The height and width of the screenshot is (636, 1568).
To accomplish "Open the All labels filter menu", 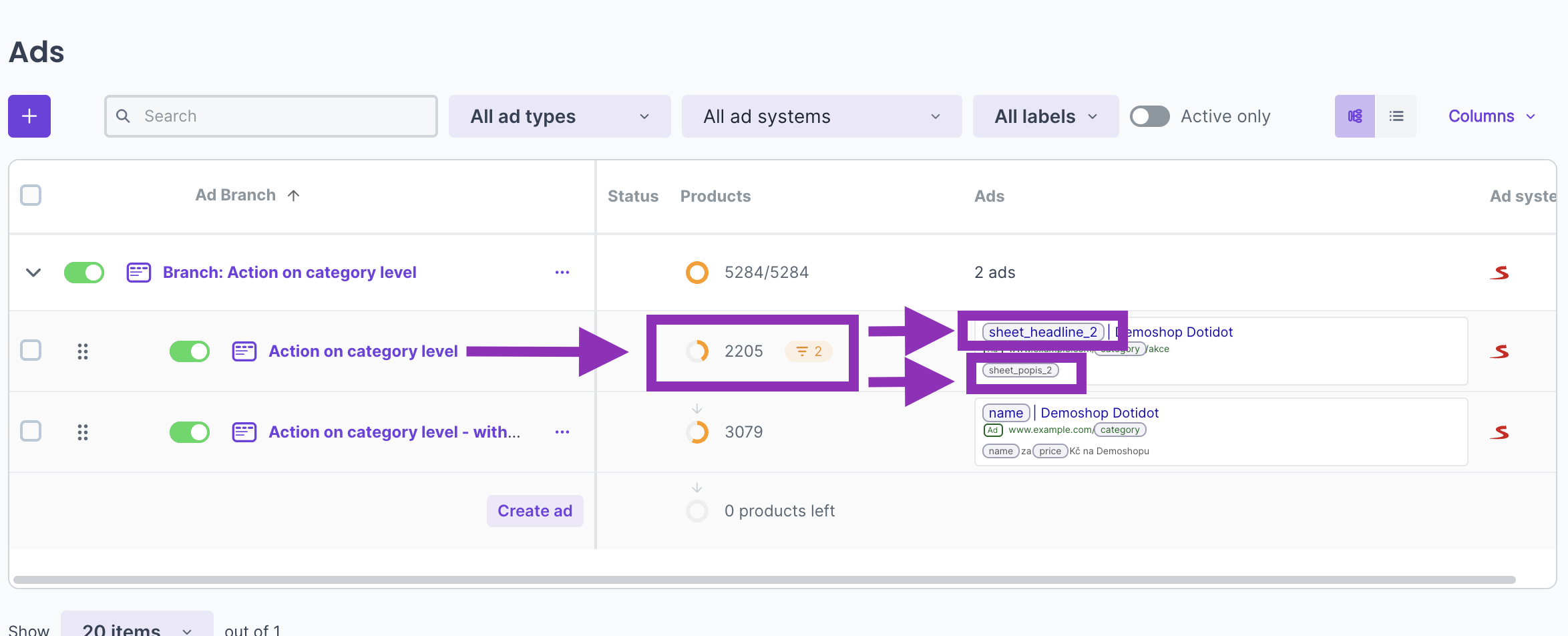I will click(x=1045, y=116).
